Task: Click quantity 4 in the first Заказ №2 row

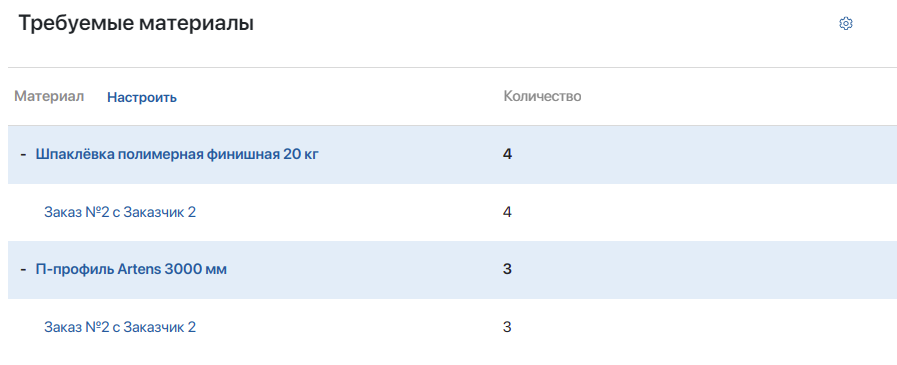Action: point(507,212)
